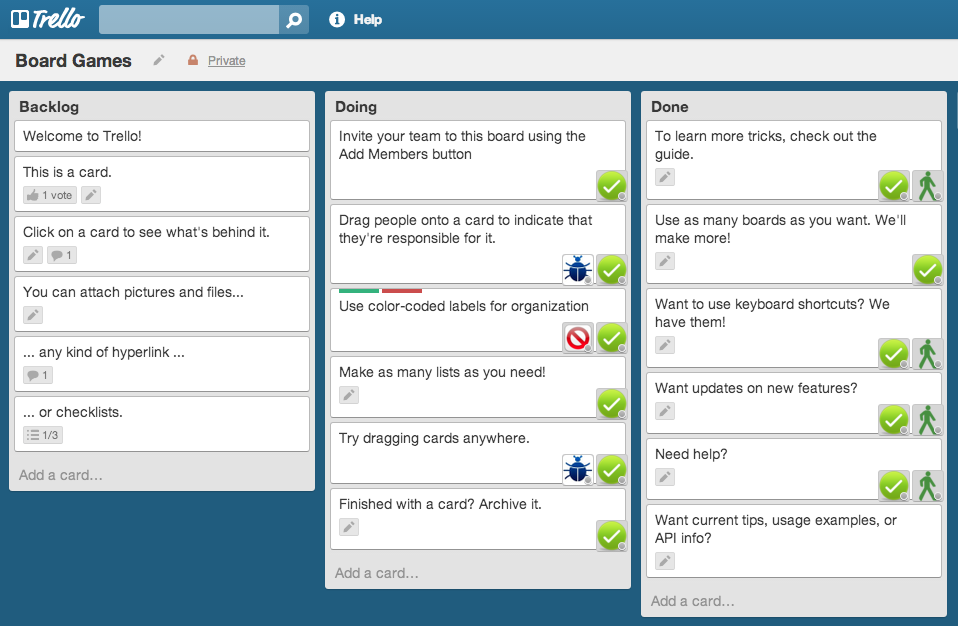Click the bug sticker on "Drag people onto a card"
This screenshot has width=958, height=626.
[578, 269]
